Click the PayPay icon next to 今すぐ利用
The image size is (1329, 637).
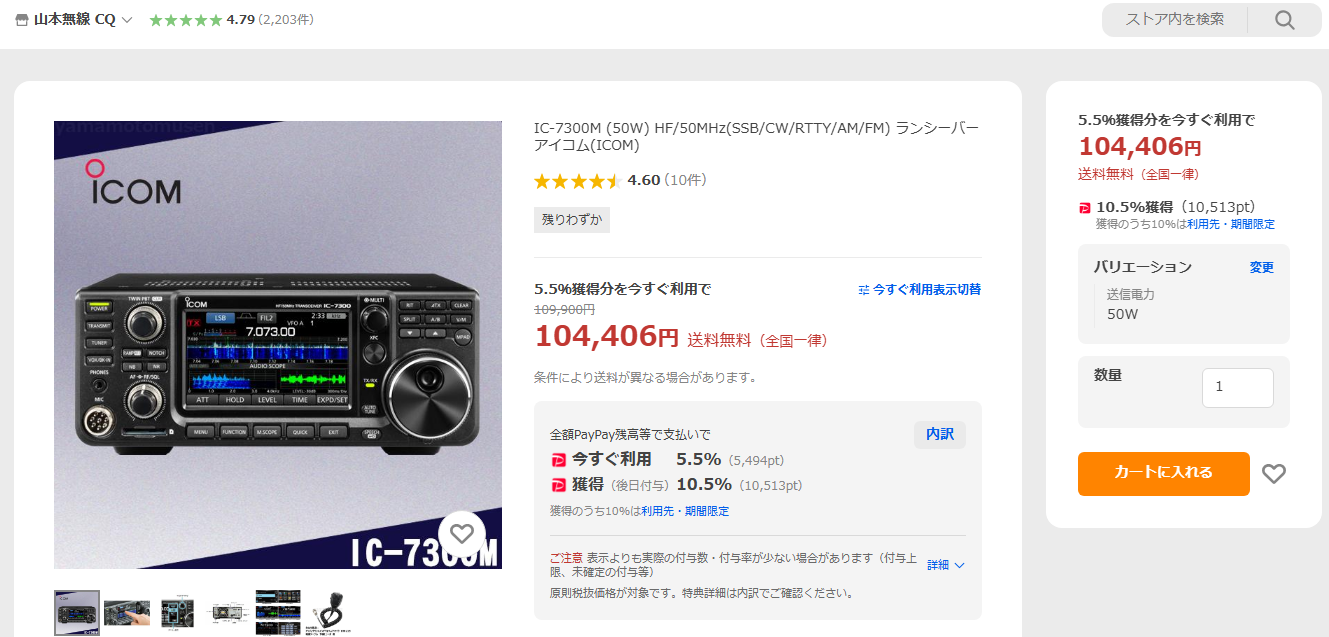tap(558, 460)
